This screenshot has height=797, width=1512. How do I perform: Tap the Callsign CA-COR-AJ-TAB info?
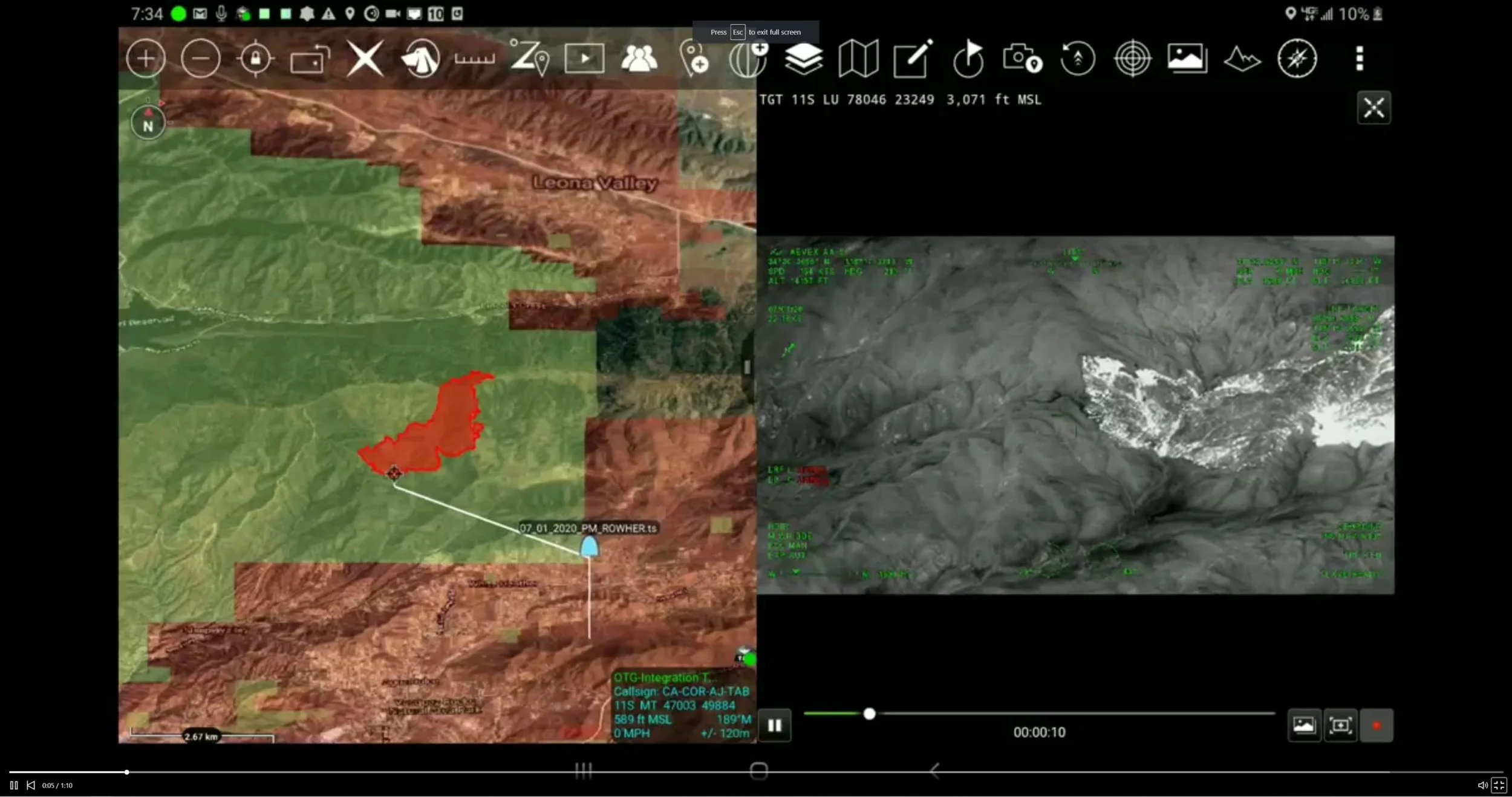[x=682, y=691]
